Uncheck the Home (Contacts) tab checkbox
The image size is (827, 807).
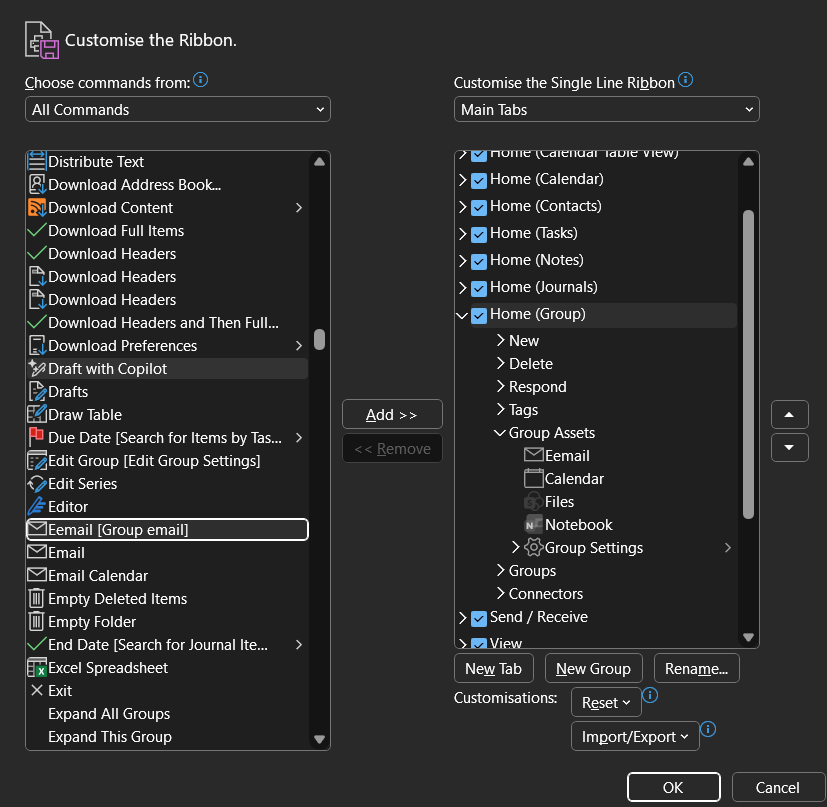[478, 207]
